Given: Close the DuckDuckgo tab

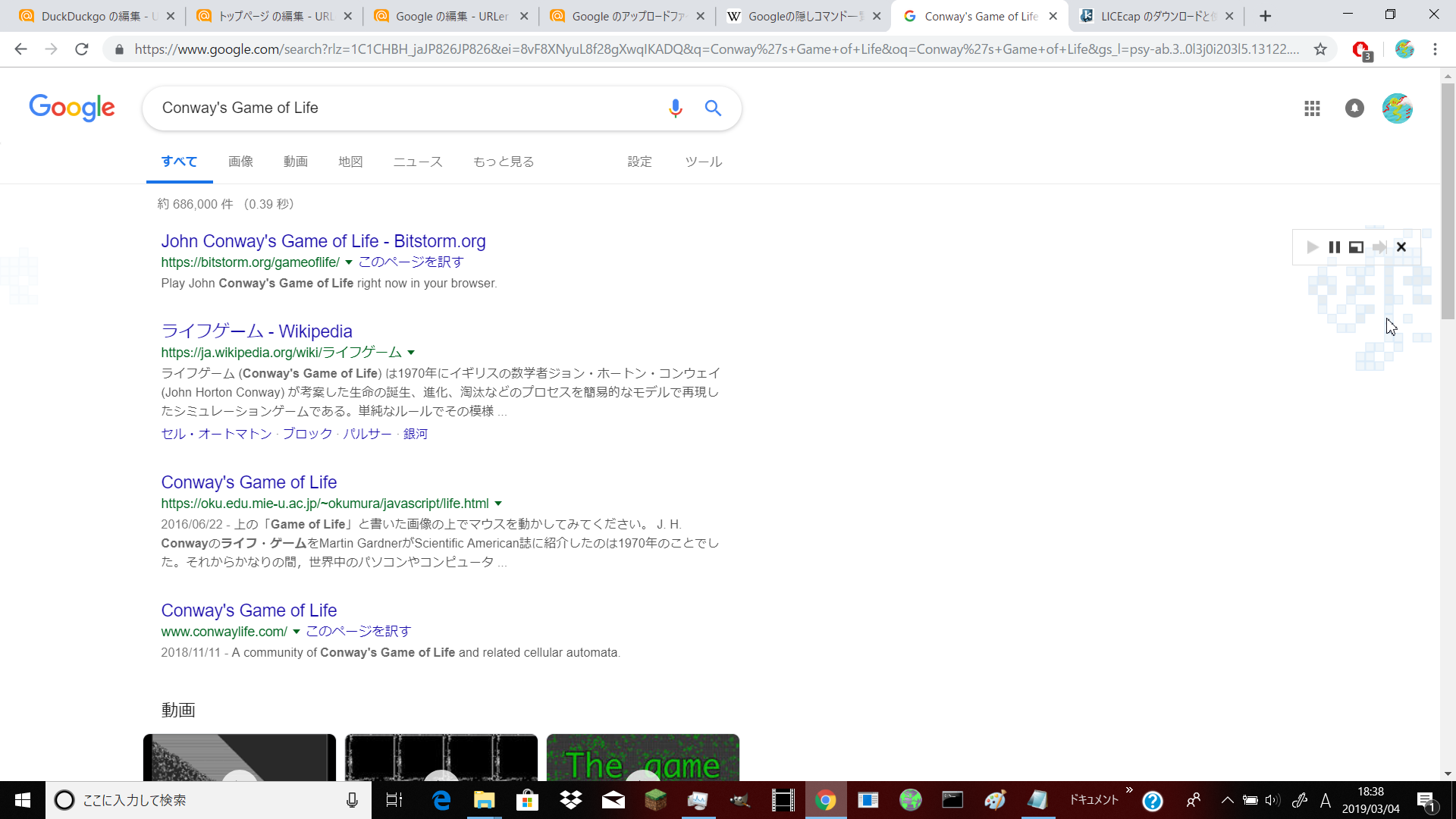Looking at the screenshot, I should [x=170, y=16].
